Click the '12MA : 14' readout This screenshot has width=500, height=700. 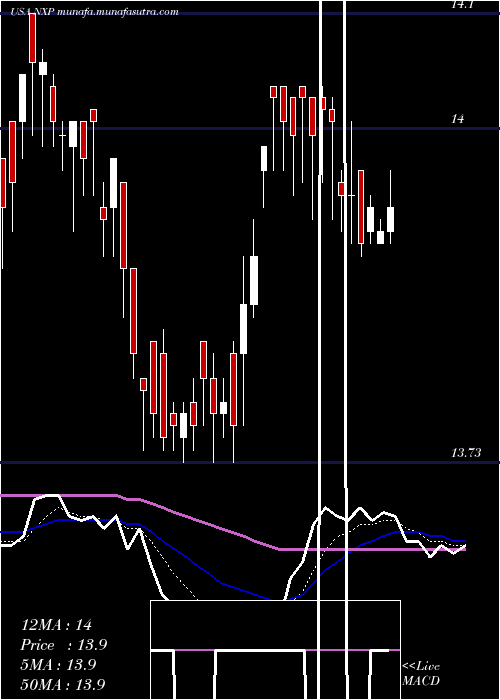56,625
